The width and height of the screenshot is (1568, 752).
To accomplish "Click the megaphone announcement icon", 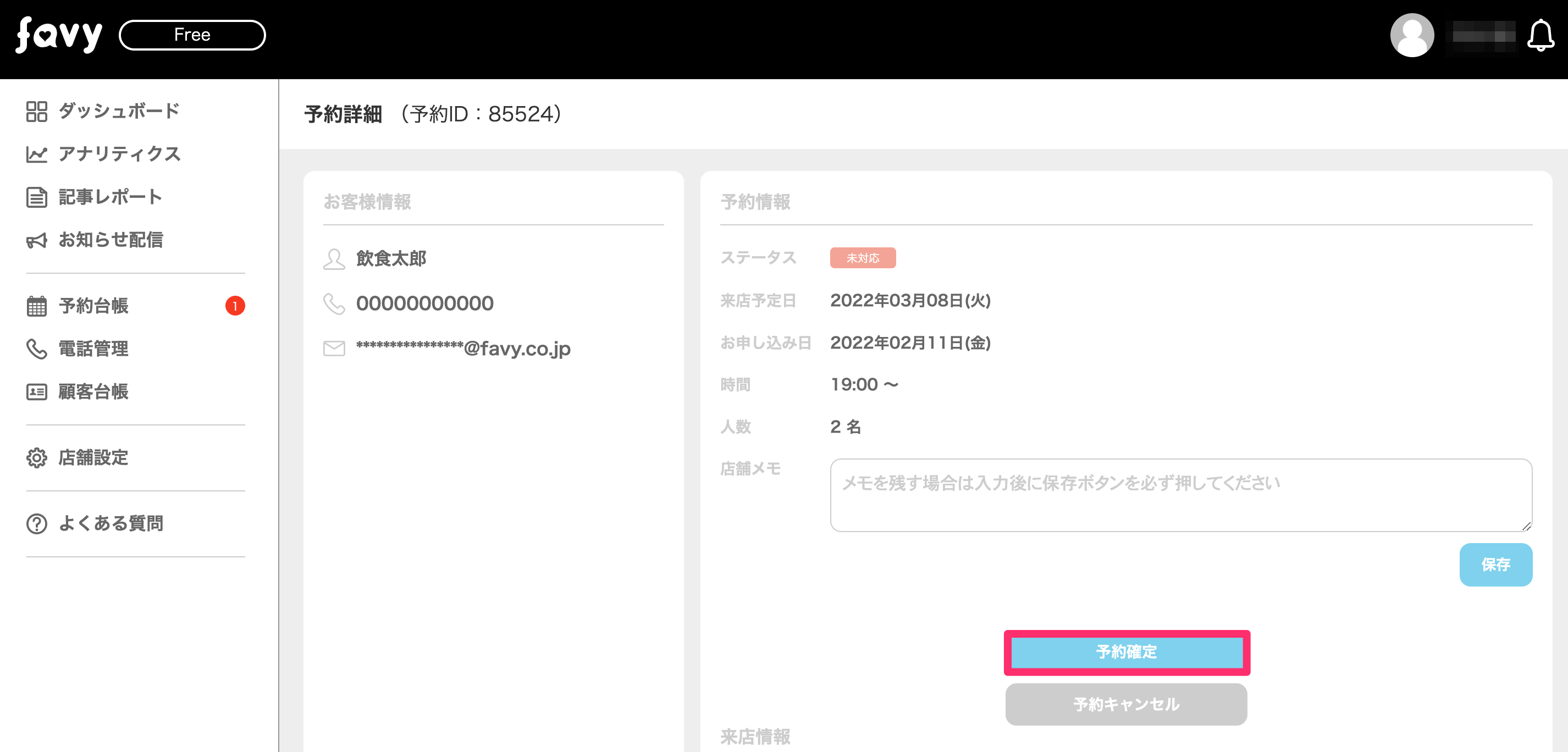I will coord(36,240).
